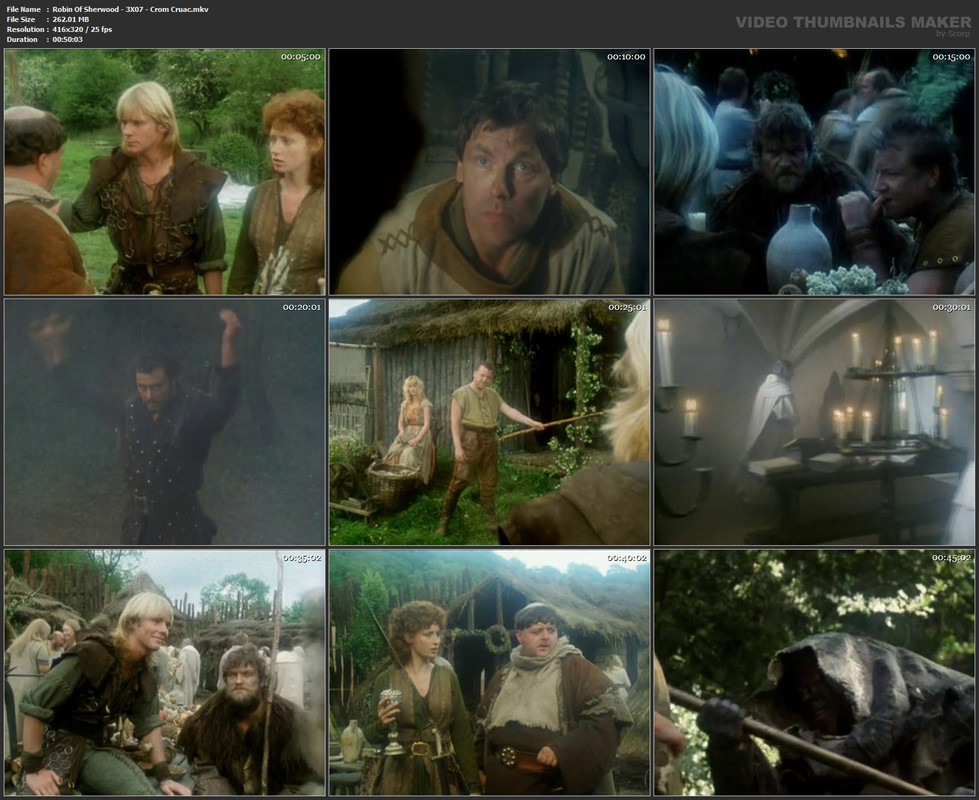
Task: Select the thumbnail stamped 00:25:01
Action: [x=490, y=422]
